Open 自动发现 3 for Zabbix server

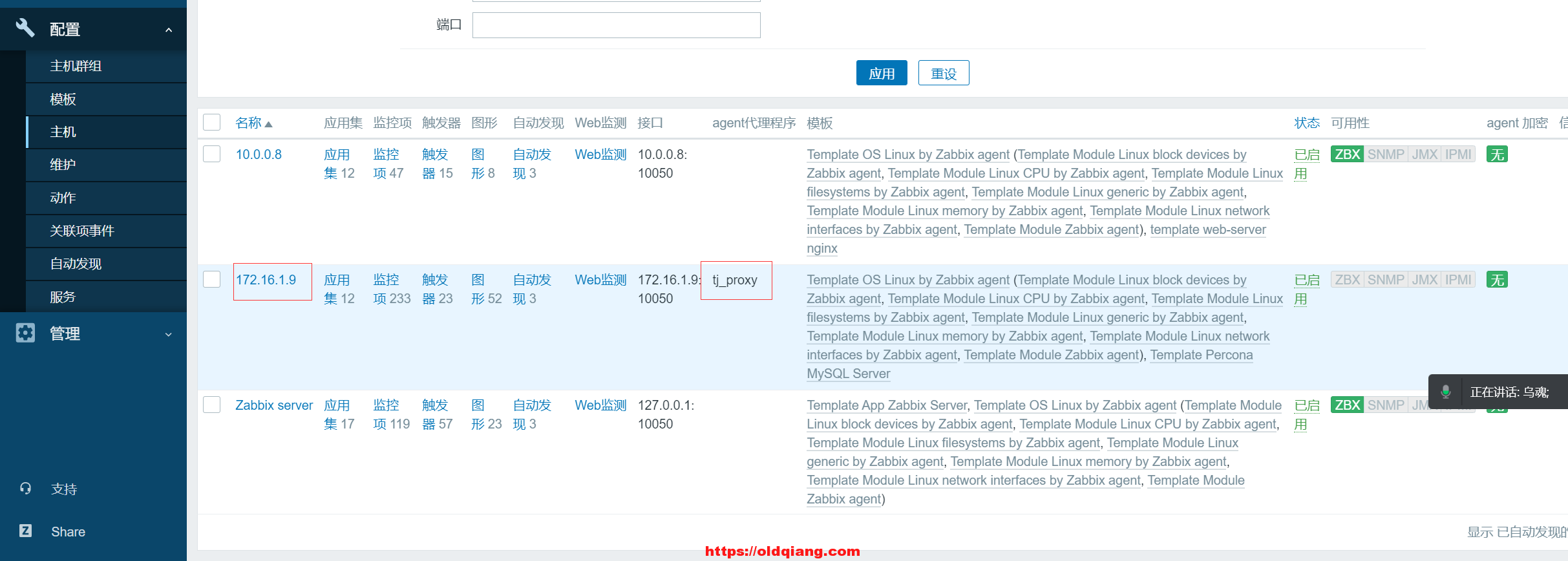click(532, 414)
